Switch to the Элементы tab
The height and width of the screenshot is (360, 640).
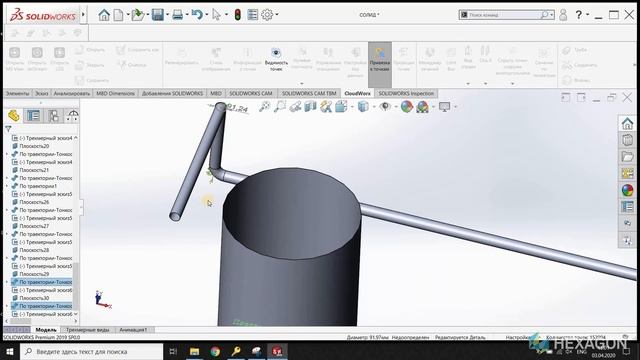pos(17,93)
